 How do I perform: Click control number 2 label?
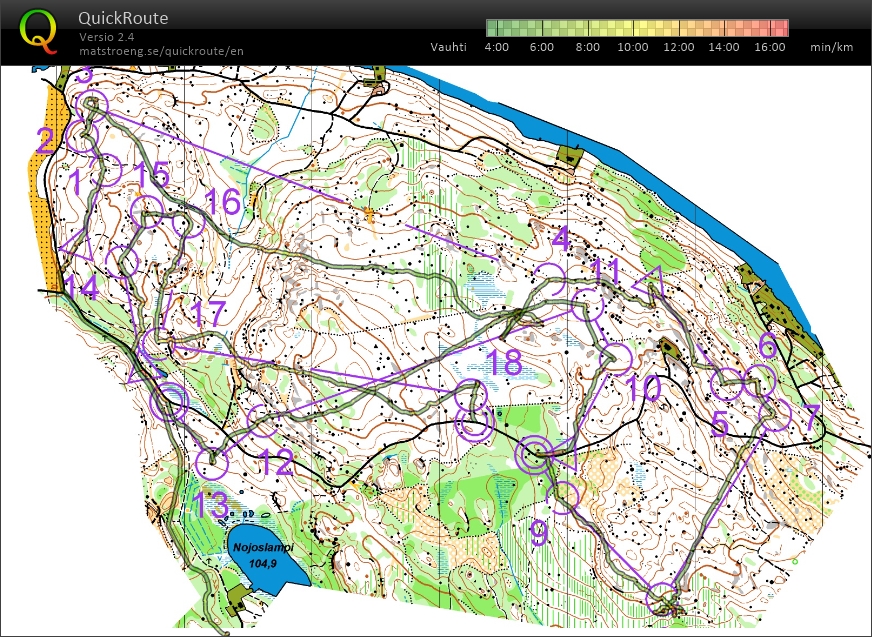(45, 141)
